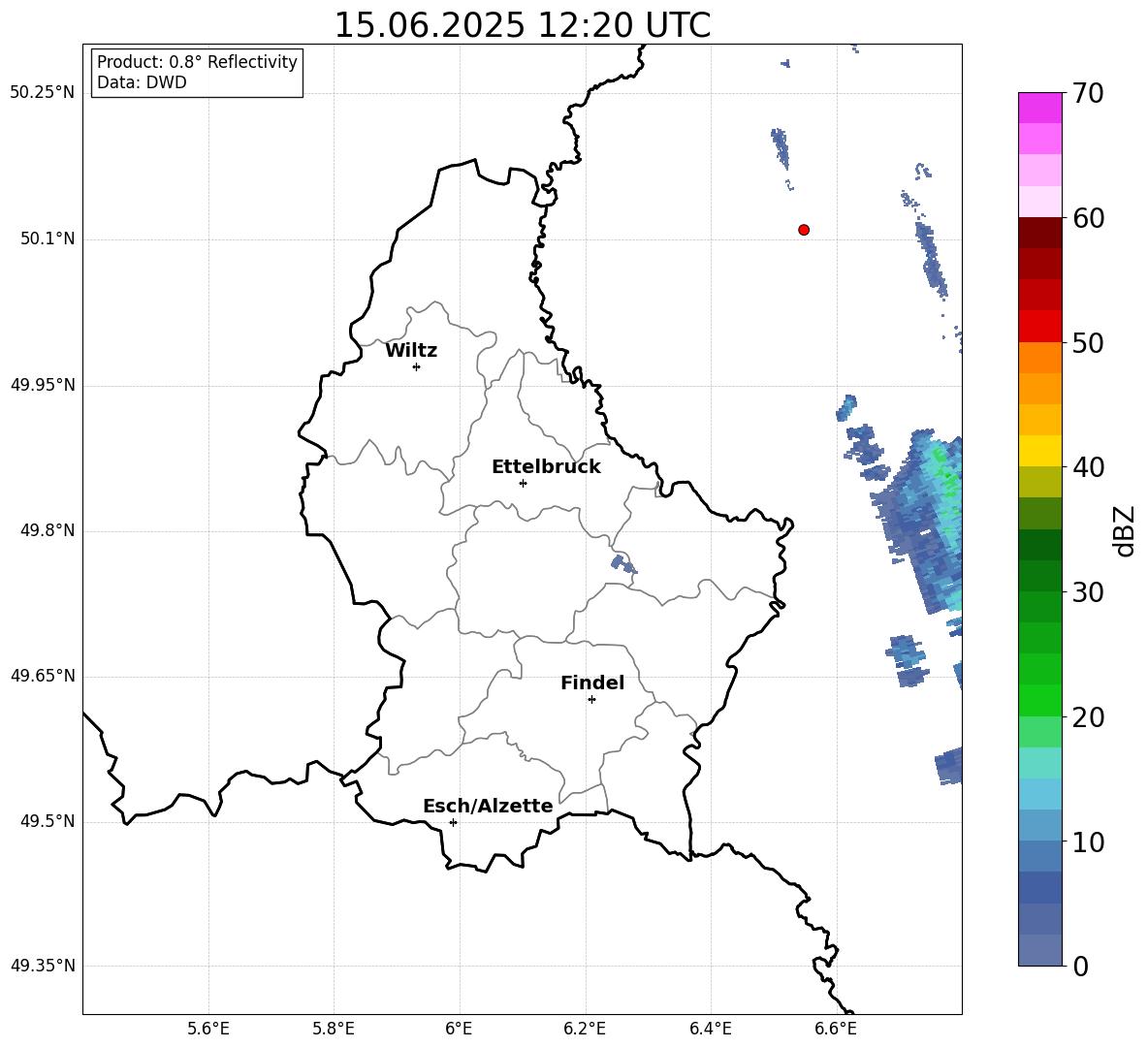This screenshot has width=1148, height=1048.
Task: Click the dBZ colorbar axis label
Action: pyautogui.click(x=1126, y=530)
